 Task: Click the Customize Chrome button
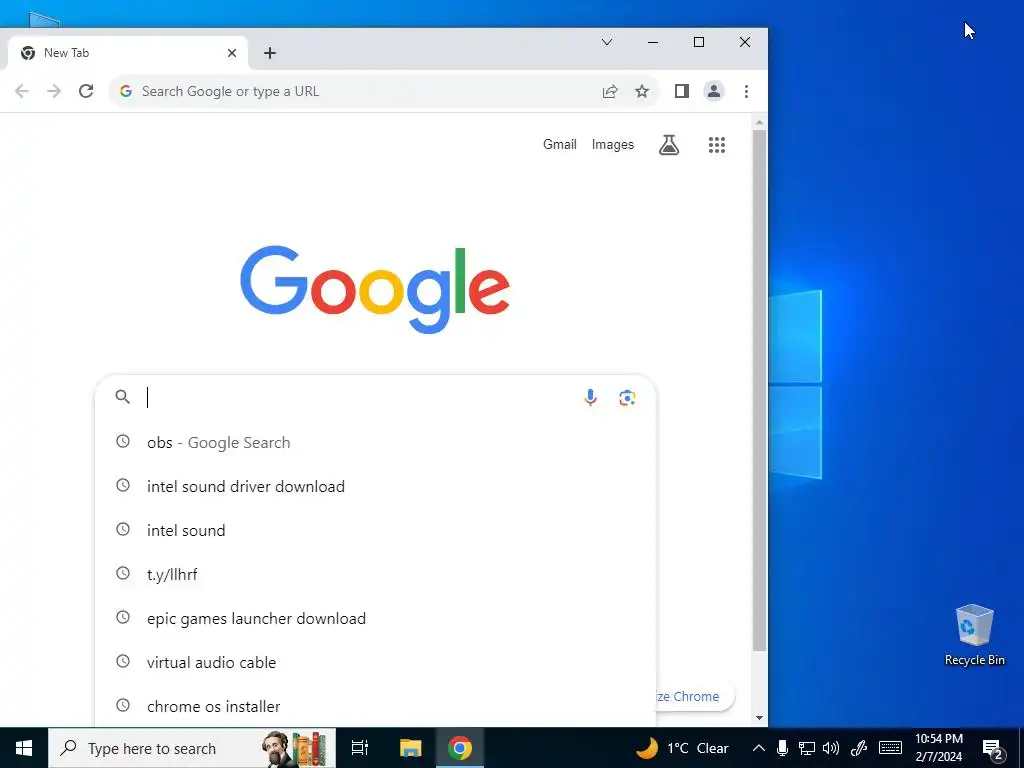695,696
